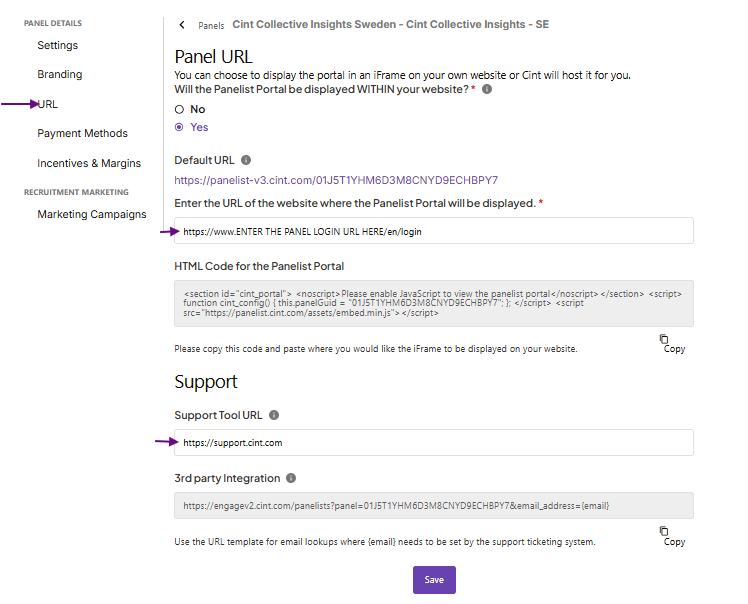748x604 pixels.
Task: Open the info icon beside the WITHIN your website question
Action: [487, 89]
